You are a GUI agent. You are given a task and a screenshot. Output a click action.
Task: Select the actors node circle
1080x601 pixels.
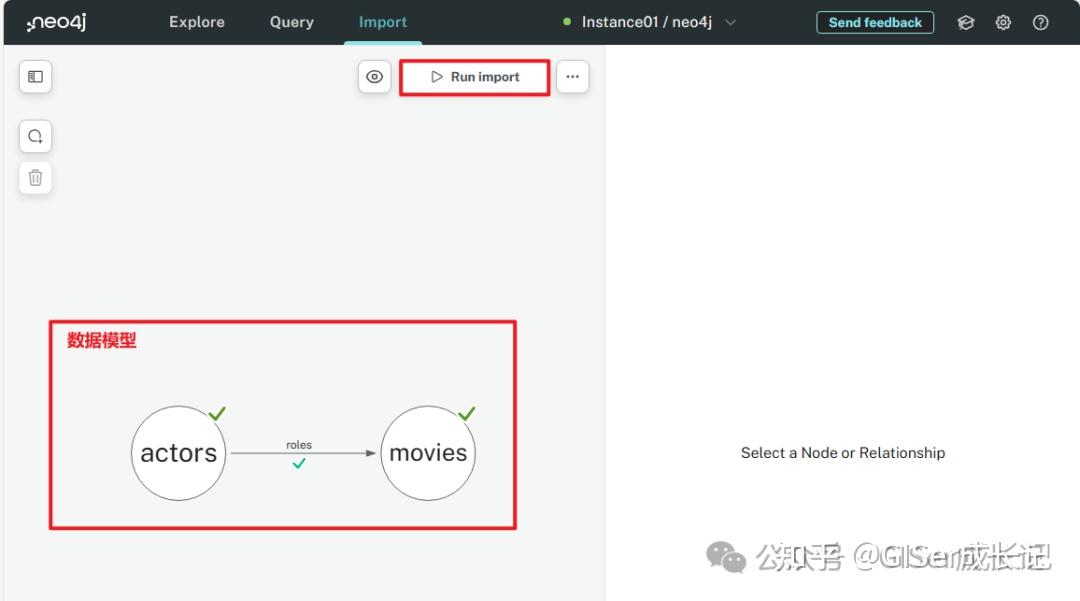click(x=178, y=452)
